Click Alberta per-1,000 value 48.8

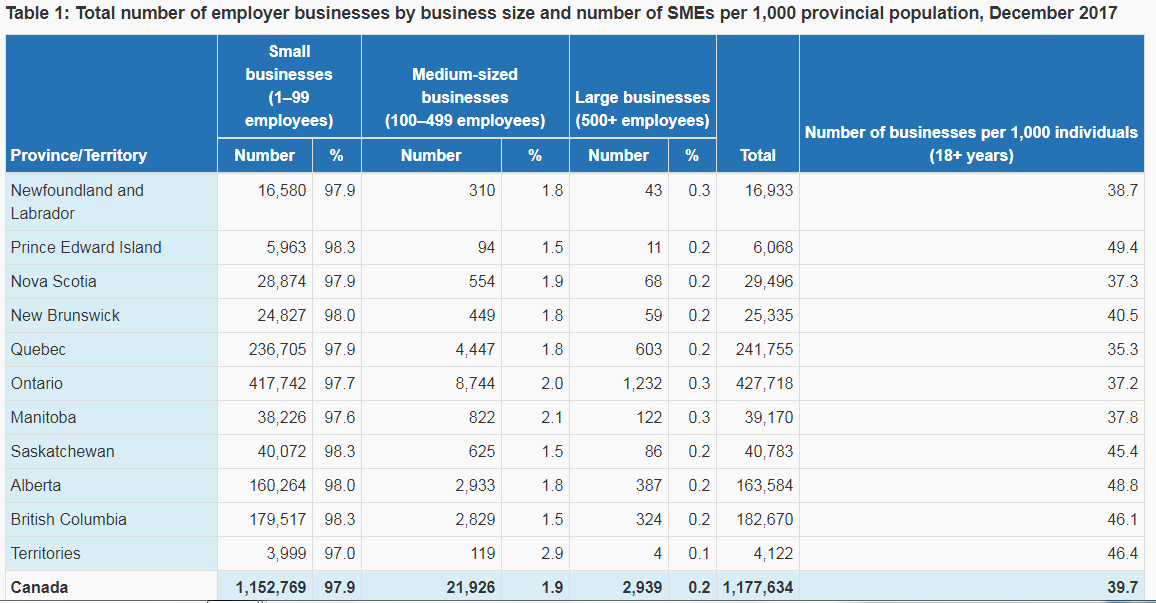point(1122,485)
